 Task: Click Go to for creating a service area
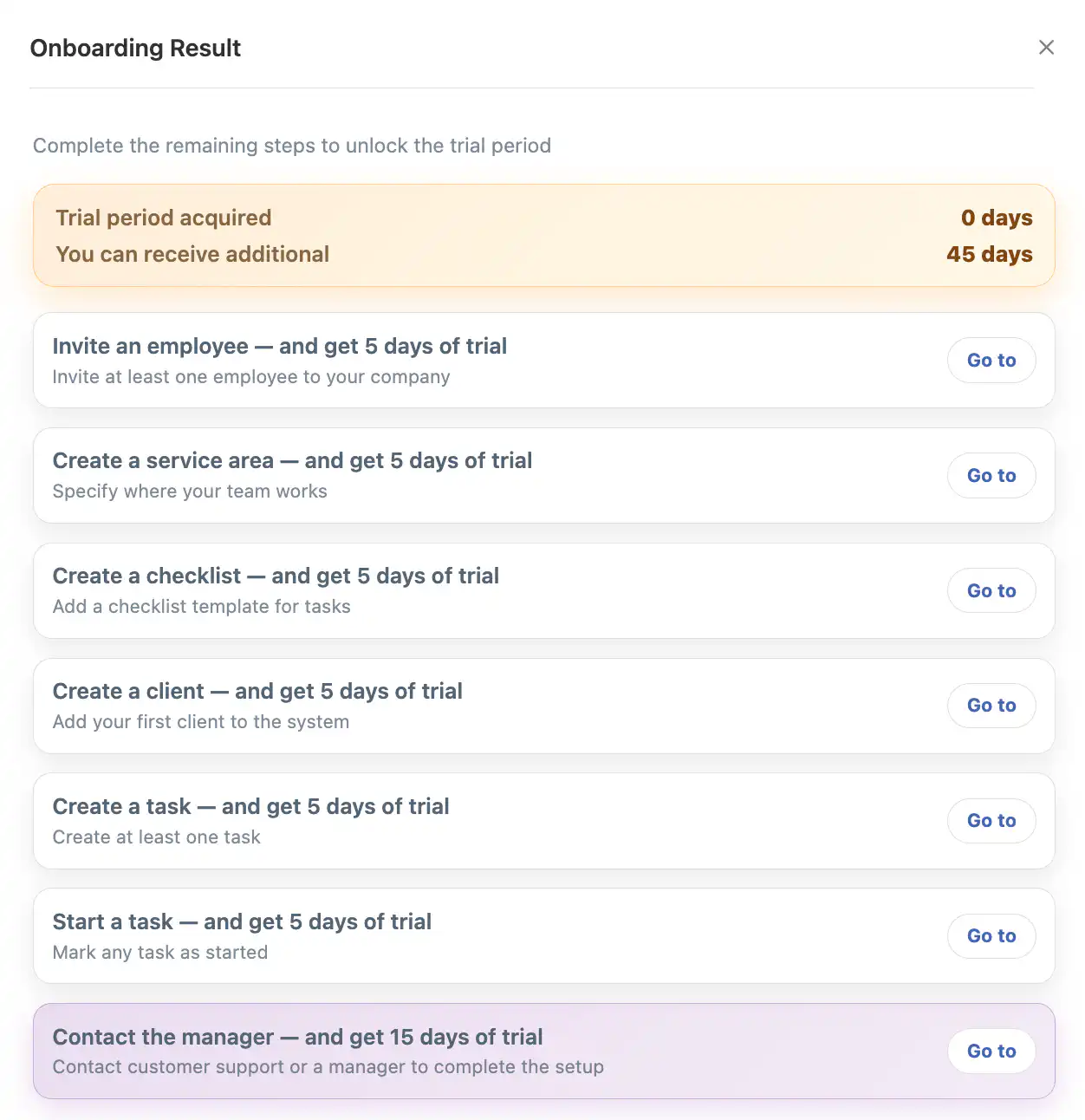click(x=991, y=475)
